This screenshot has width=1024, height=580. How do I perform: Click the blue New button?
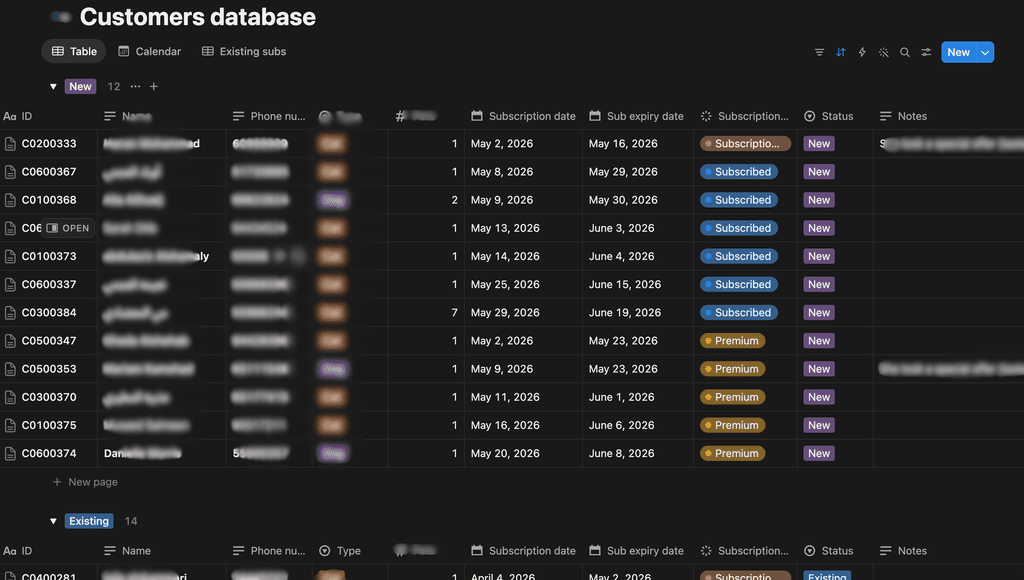coord(958,52)
